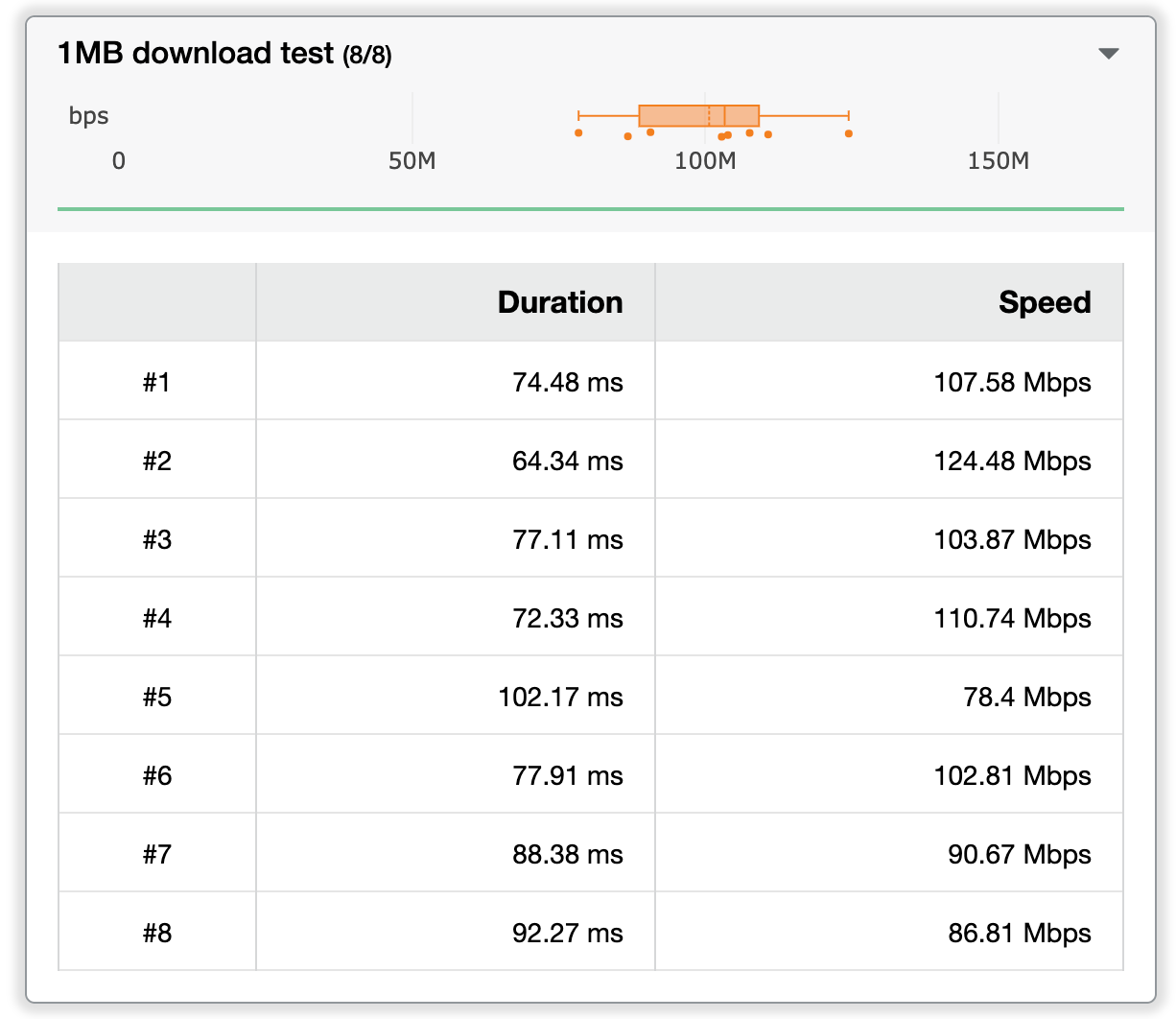Click the 102.17 ms duration cell
This screenshot has height=1019, width=1176.
coord(560,697)
